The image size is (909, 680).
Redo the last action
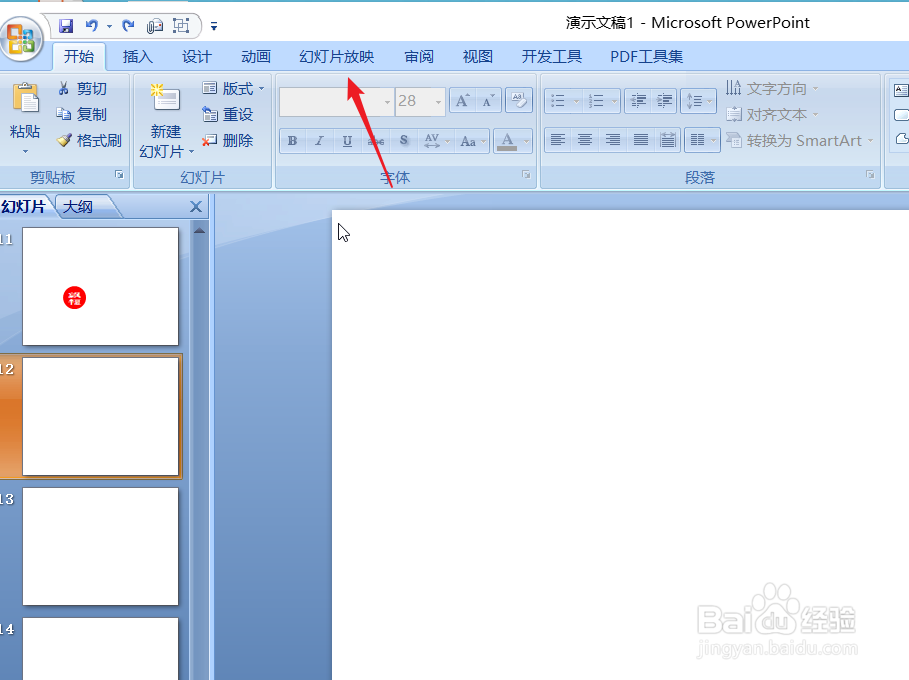[128, 26]
